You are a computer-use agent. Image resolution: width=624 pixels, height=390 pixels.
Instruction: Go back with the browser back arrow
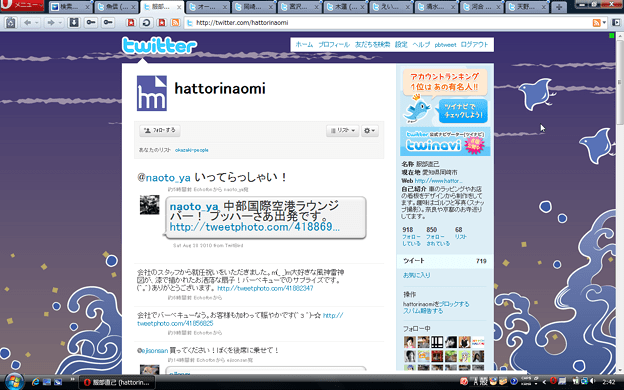27,23
